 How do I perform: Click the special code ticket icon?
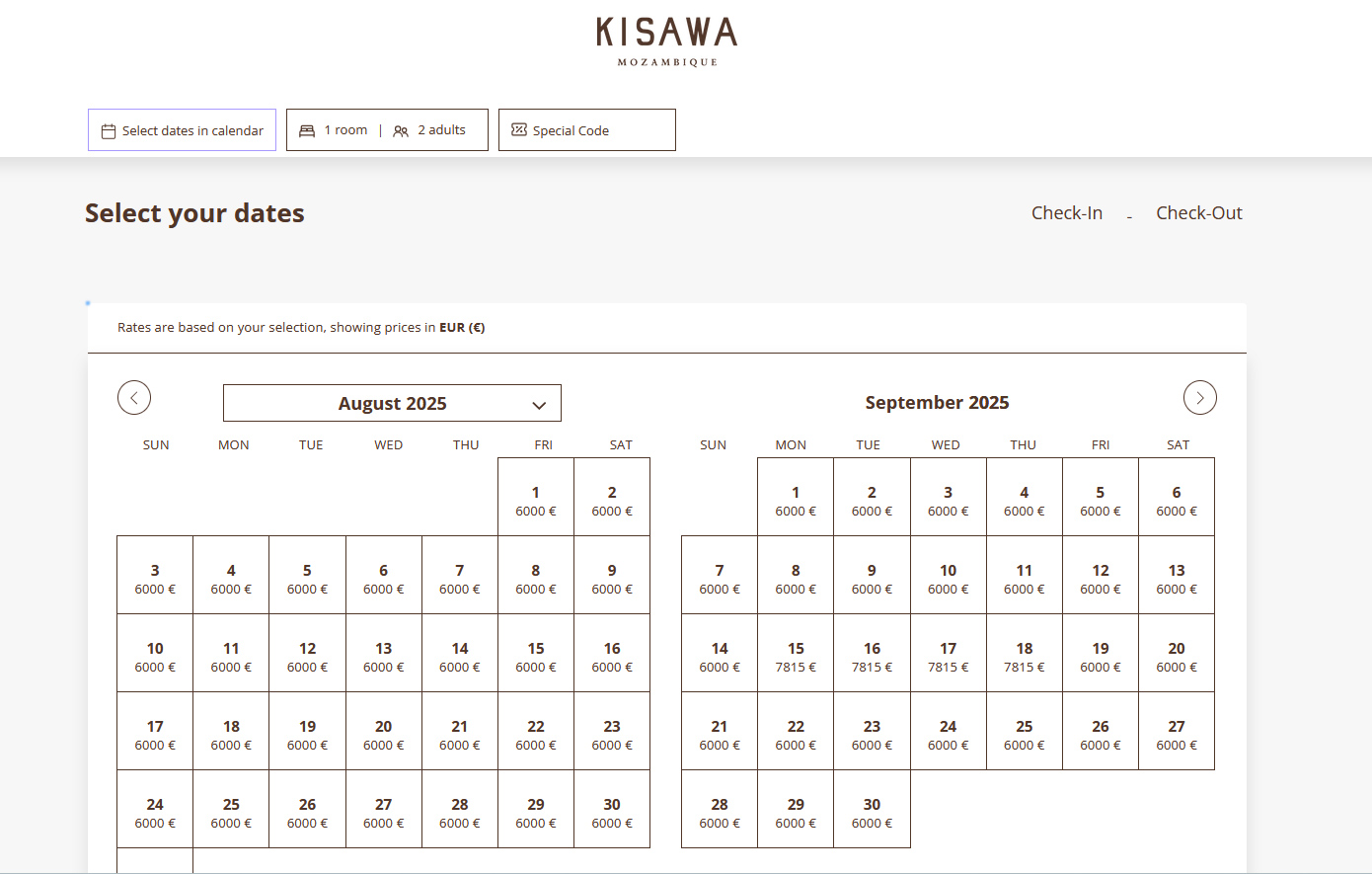(519, 130)
